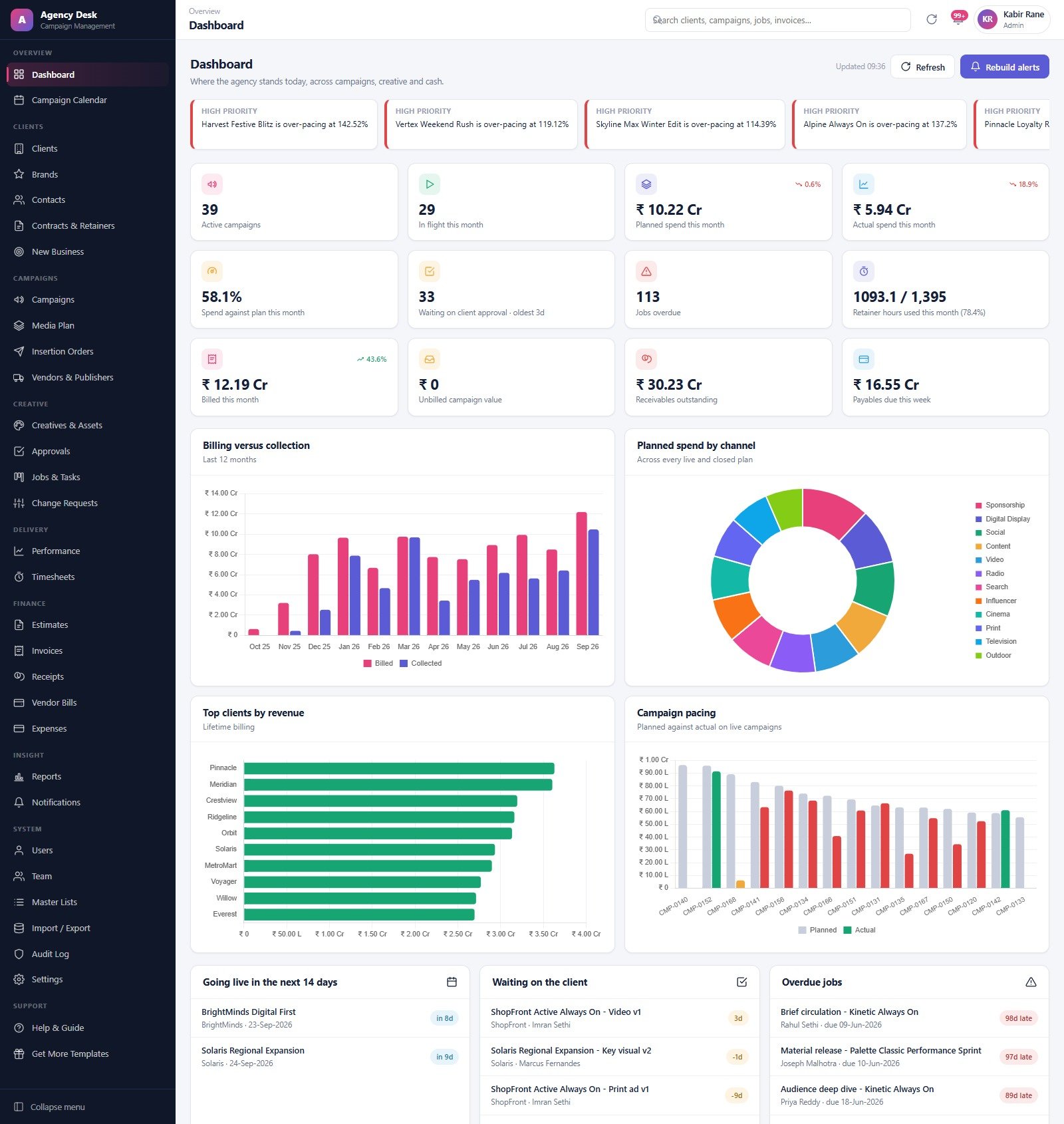This screenshot has width=1064, height=1124.
Task: Open BrightMinds Digital First row
Action: 330,1018
